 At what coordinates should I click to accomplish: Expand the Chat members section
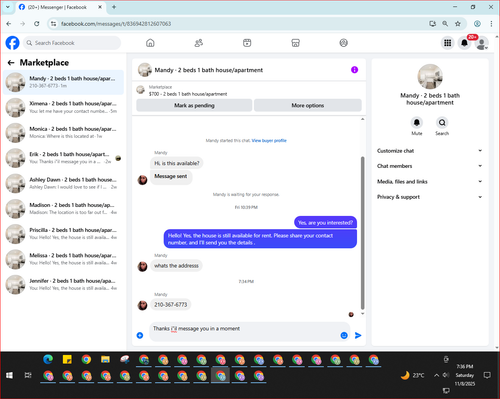430,166
